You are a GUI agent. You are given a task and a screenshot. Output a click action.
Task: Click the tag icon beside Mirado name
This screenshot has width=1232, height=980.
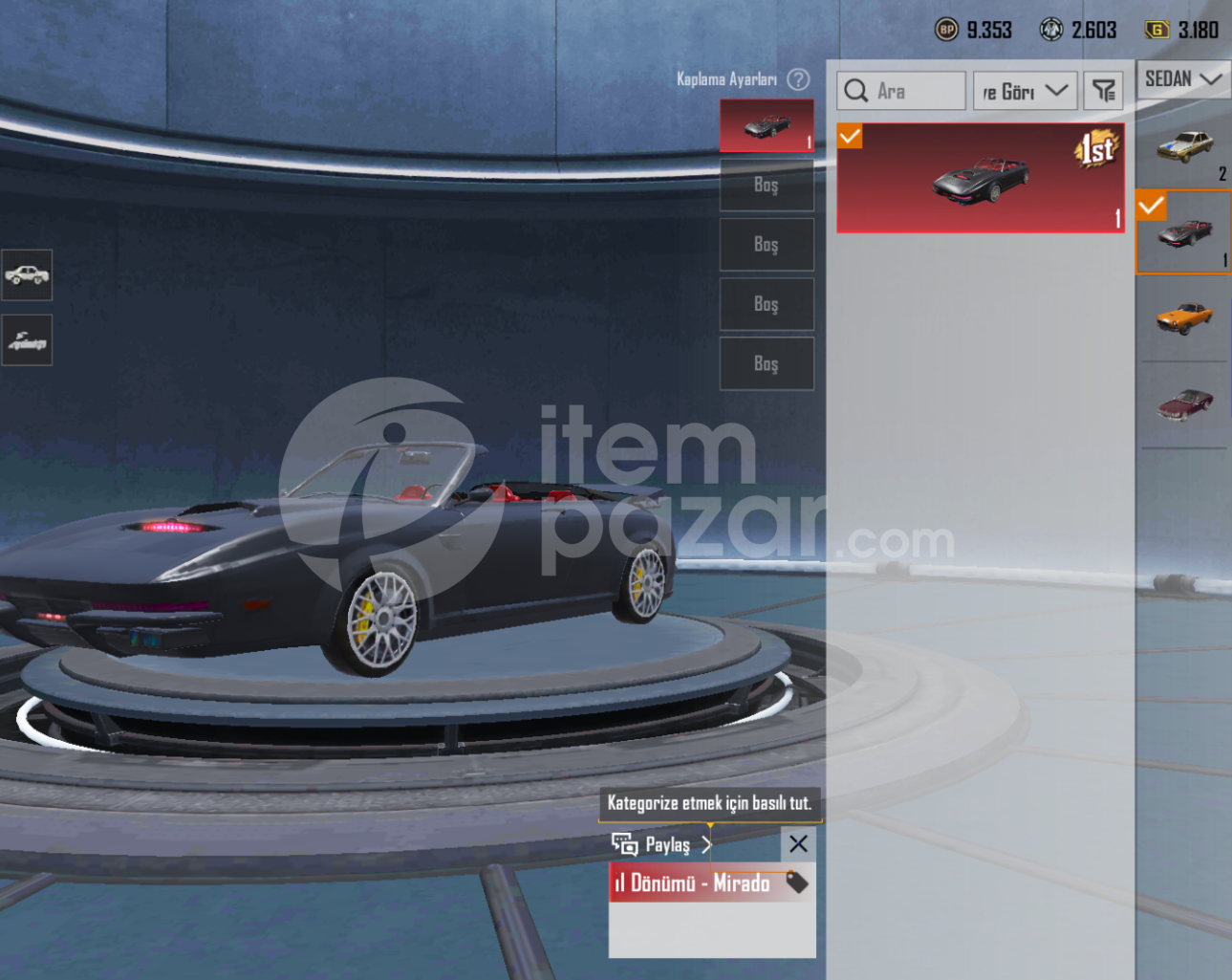pos(797,882)
